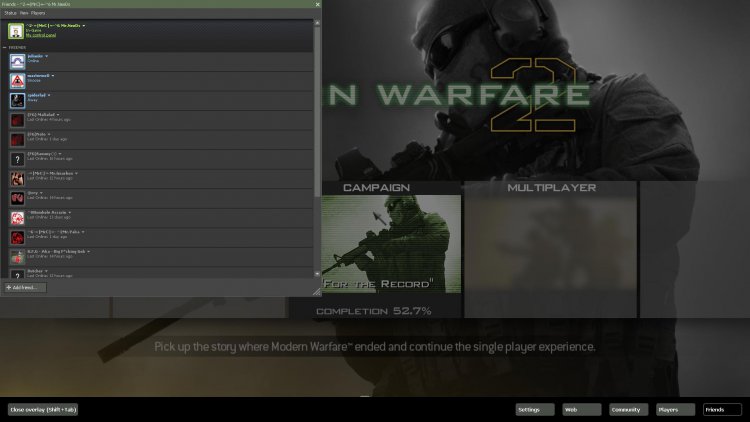The width and height of the screenshot is (750, 422).
Task: Click the 'Snooze' status text
Action: tap(34, 80)
